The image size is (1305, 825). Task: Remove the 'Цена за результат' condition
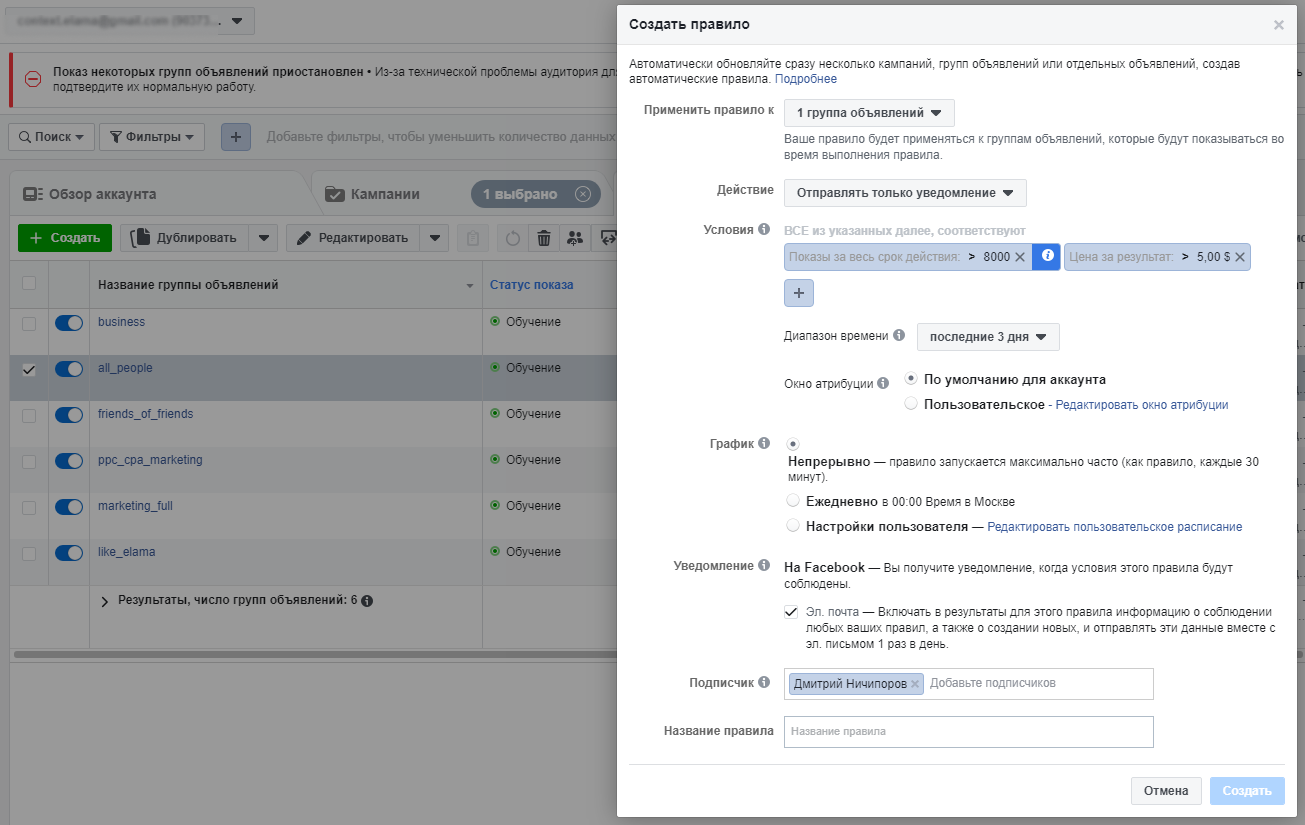click(1240, 257)
